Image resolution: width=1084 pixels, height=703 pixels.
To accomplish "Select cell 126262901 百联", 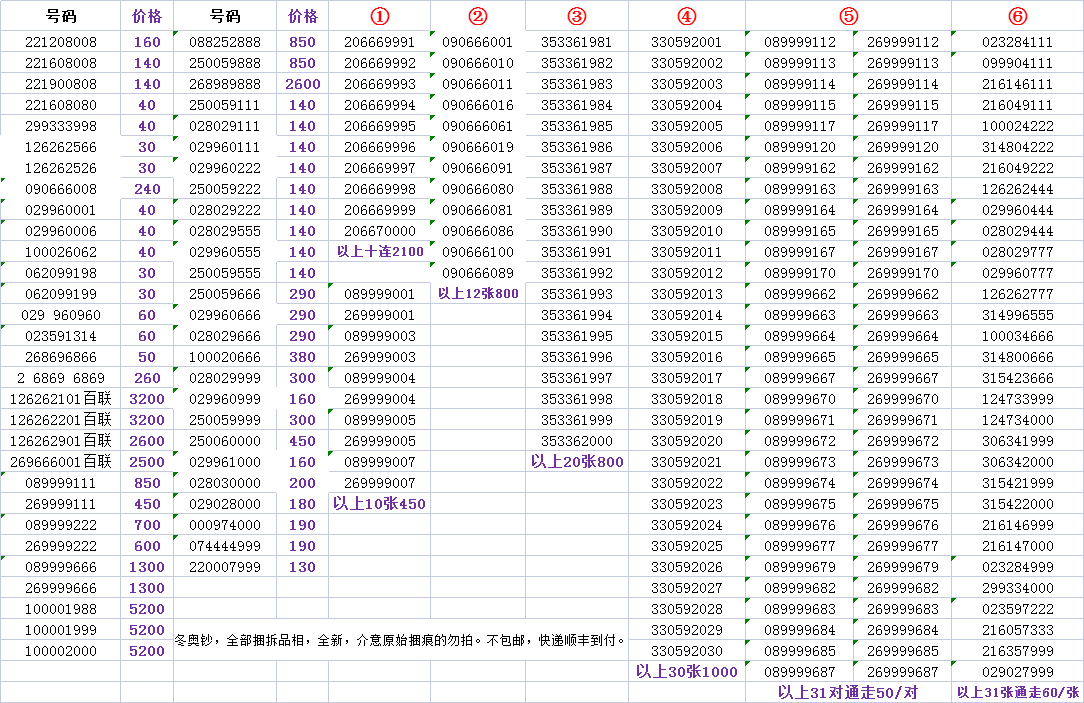I will 61,441.
